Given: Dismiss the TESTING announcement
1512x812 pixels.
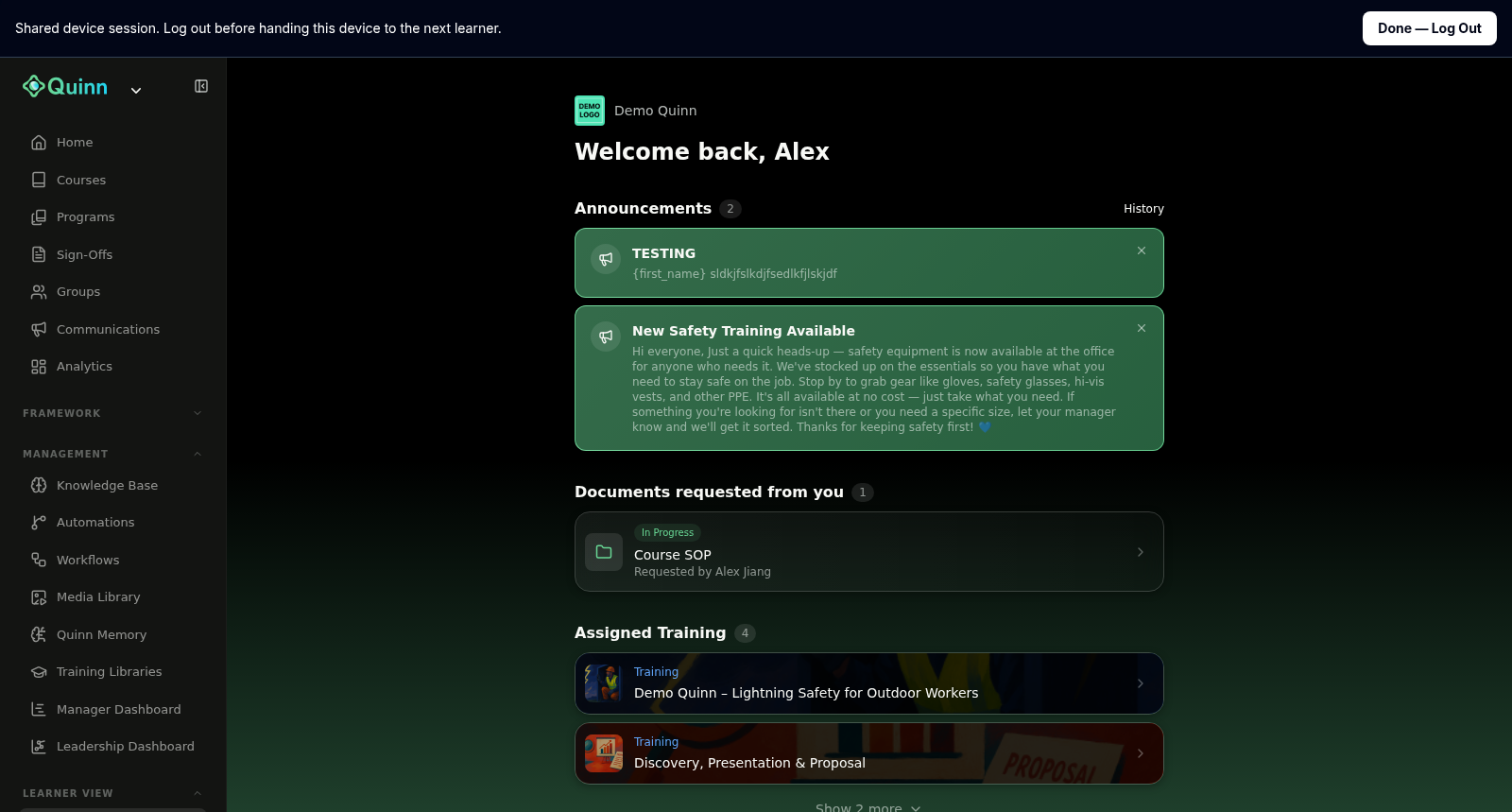Looking at the screenshot, I should click(1142, 251).
